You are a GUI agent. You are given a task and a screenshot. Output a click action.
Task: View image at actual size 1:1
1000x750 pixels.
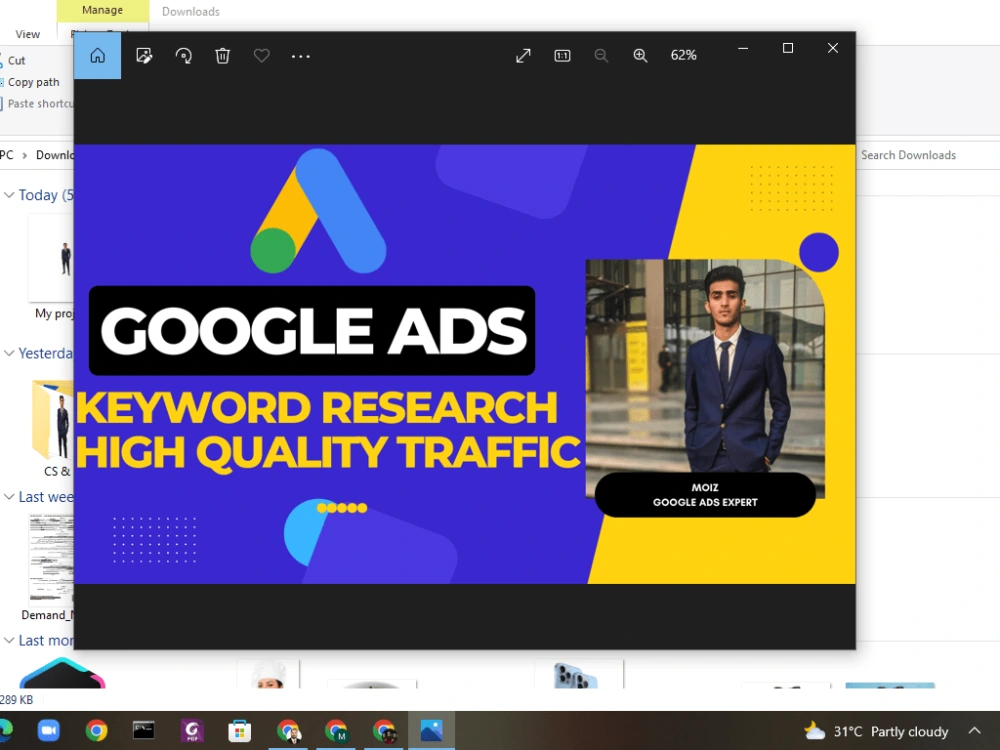coord(562,55)
